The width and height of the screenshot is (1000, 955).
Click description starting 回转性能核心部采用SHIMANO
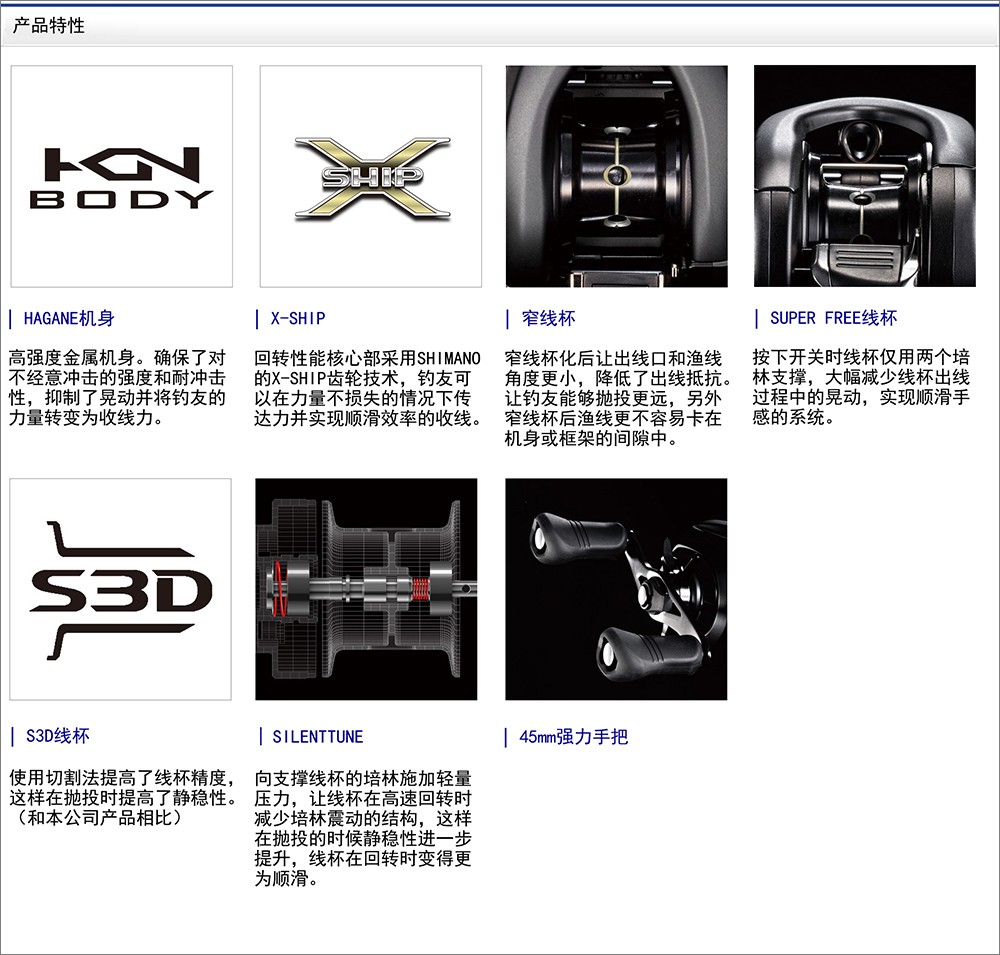click(368, 388)
